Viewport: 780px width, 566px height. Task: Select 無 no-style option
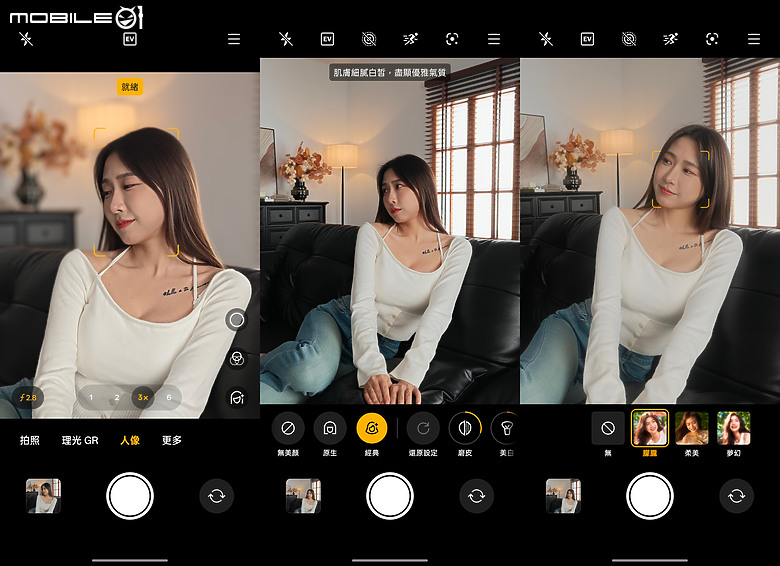coord(608,428)
